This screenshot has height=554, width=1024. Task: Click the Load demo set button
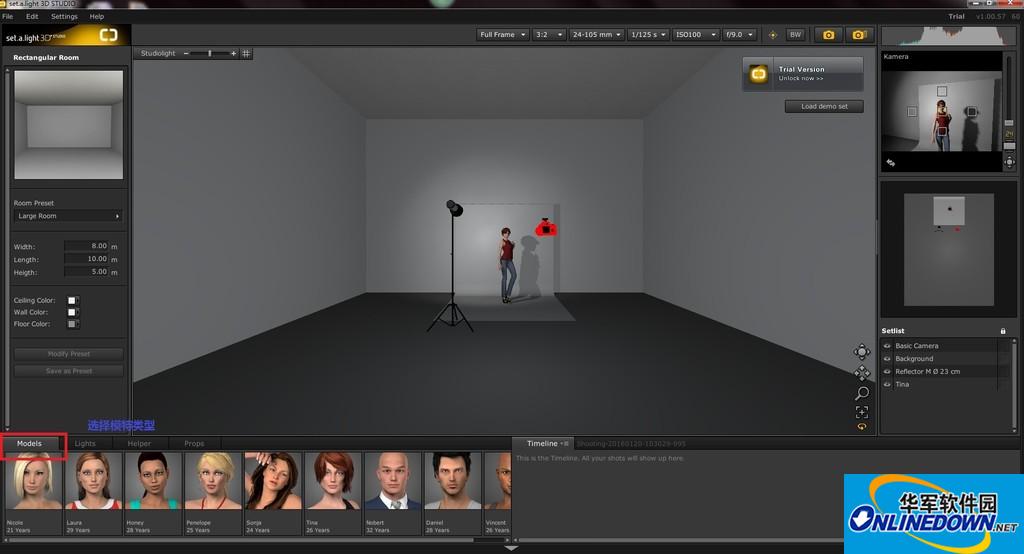click(x=824, y=106)
